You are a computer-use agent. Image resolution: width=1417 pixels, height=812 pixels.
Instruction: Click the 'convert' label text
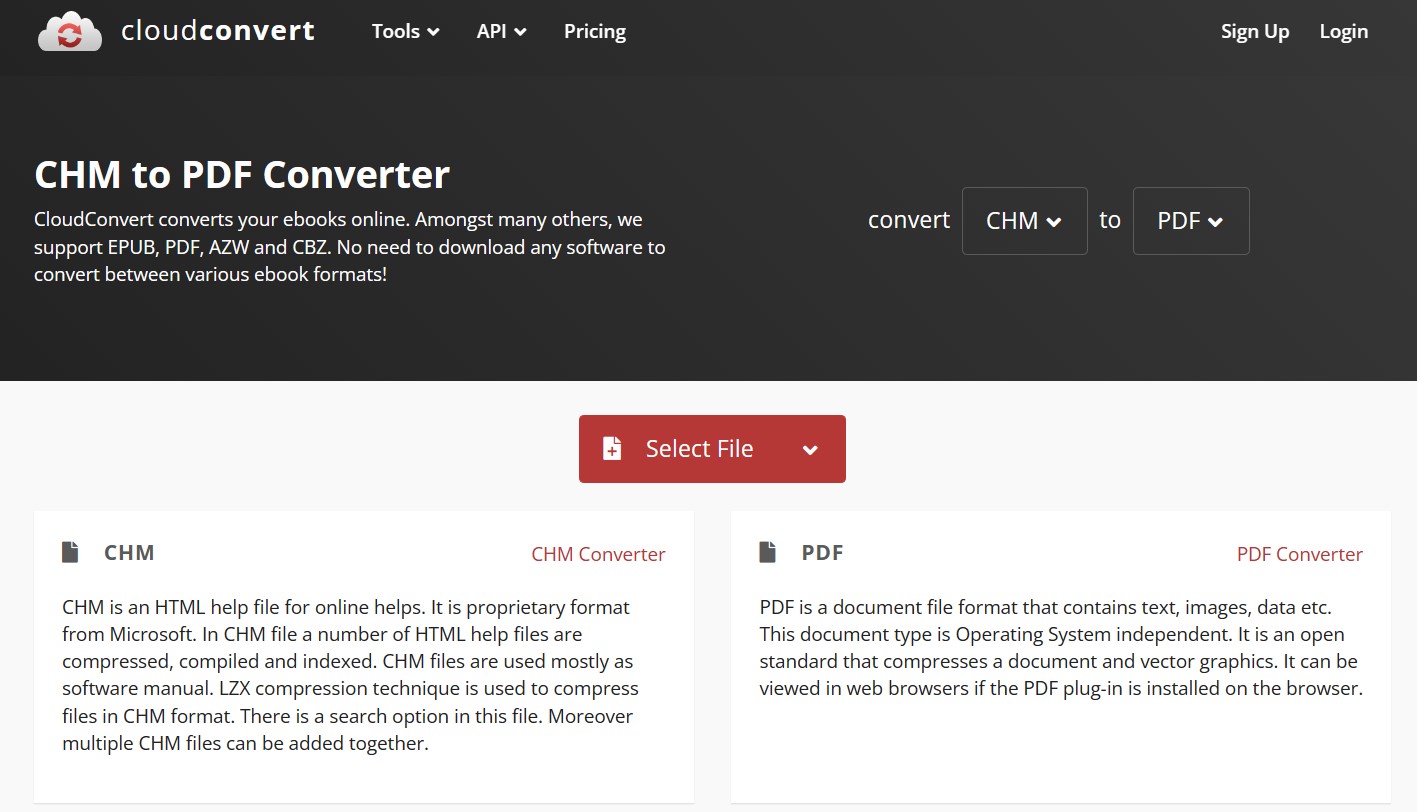pos(909,220)
